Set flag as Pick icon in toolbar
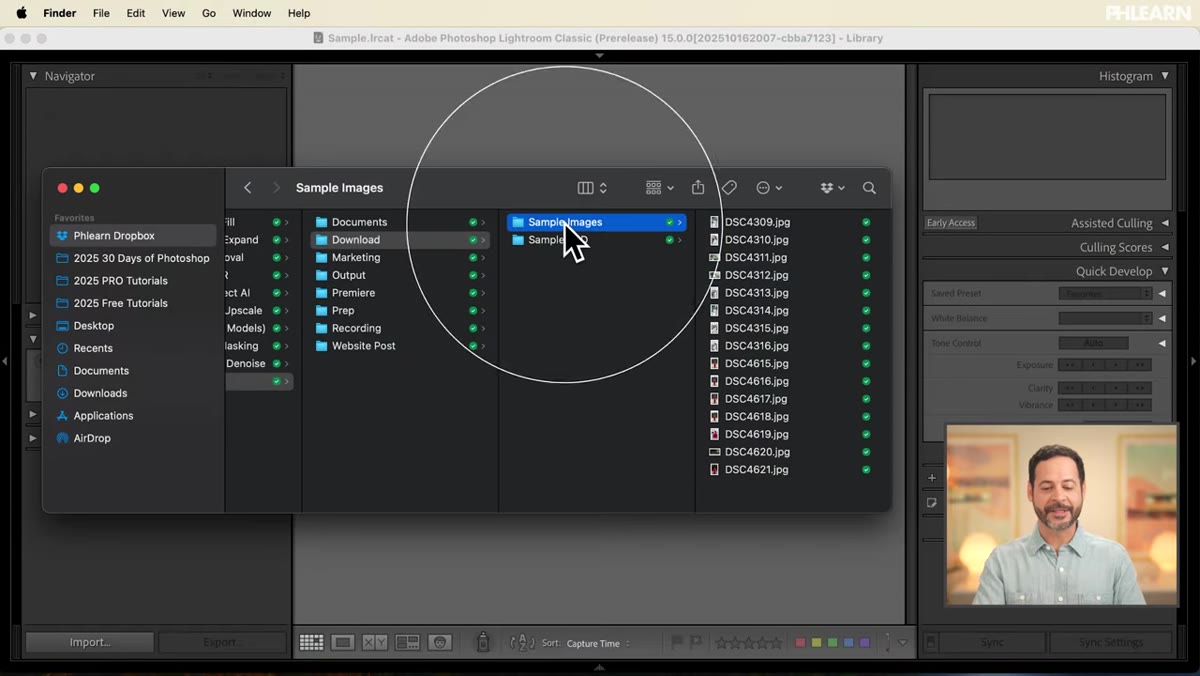Viewport: 1200px width, 676px height. click(677, 642)
